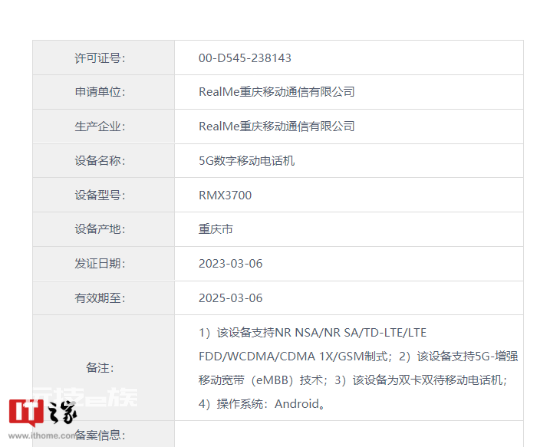This screenshot has height=447, width=550.
Task: Click the 申请单位 label
Action: point(100,92)
